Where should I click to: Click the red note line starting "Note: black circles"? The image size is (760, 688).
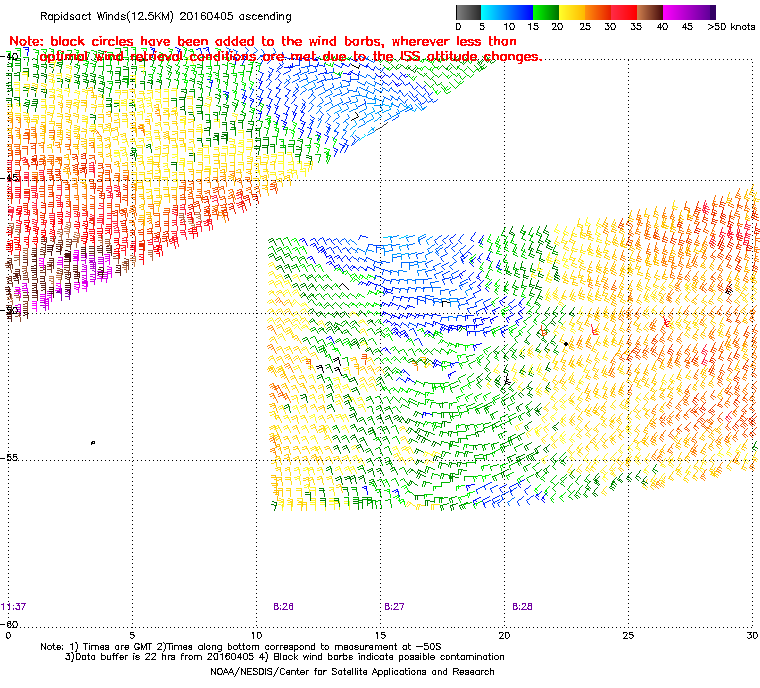[x=263, y=41]
